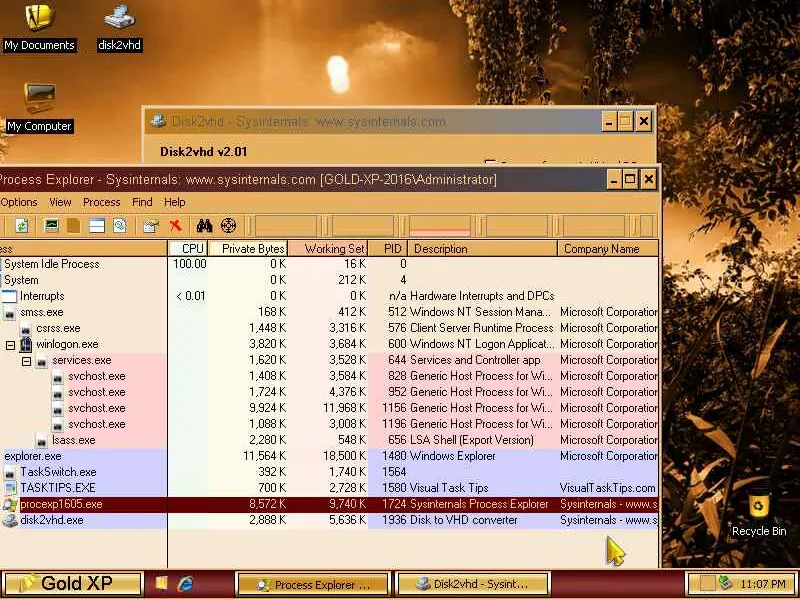The height and width of the screenshot is (600, 800).
Task: Select svchost.exe with PID 828
Action: coord(329,376)
